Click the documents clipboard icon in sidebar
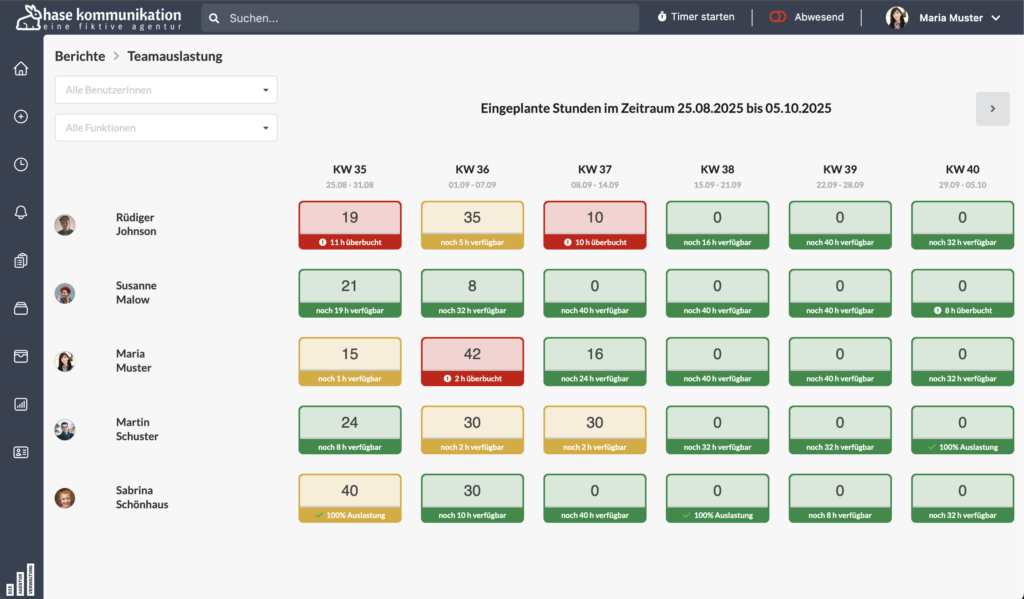This screenshot has height=599, width=1024. [21, 260]
